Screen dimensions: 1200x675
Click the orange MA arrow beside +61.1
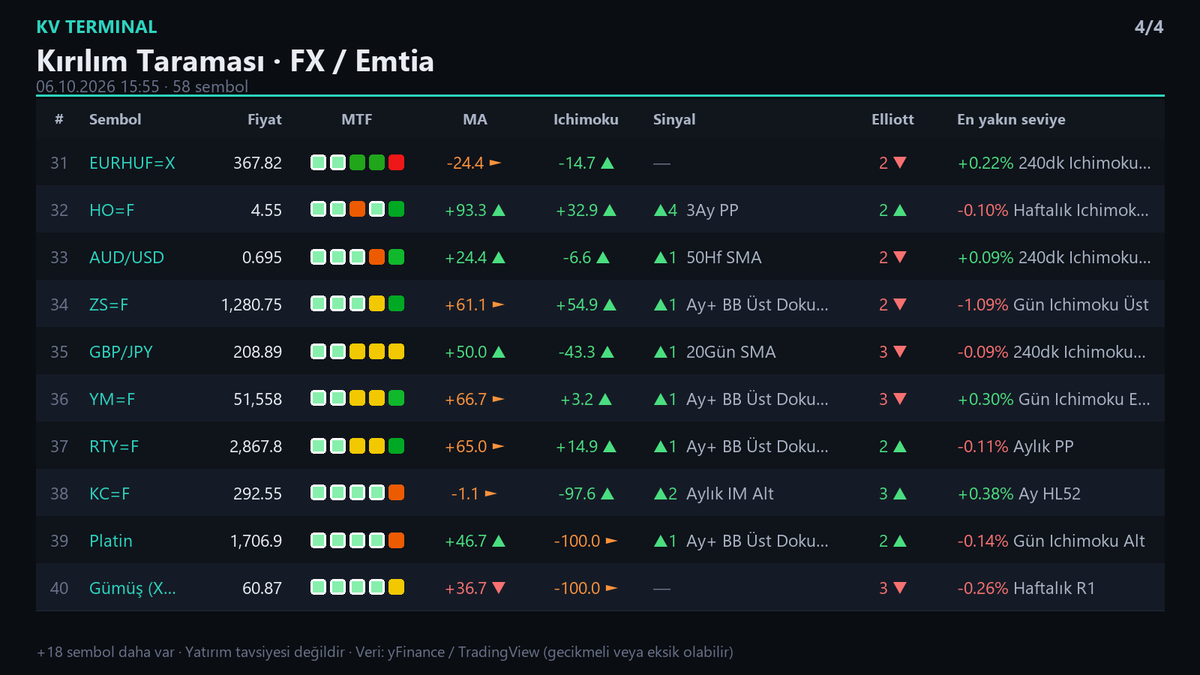498,304
